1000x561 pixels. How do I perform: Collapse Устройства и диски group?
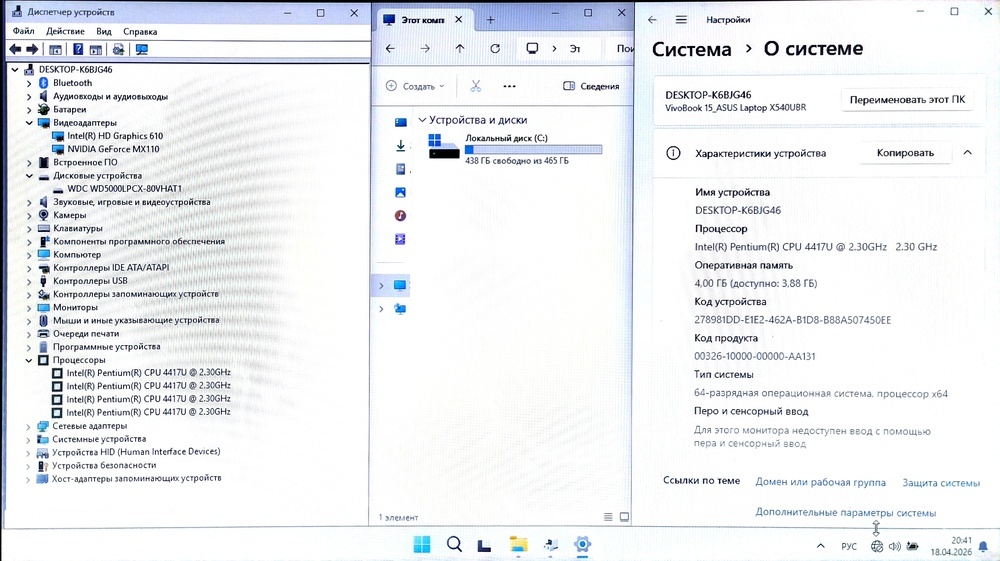pos(422,120)
